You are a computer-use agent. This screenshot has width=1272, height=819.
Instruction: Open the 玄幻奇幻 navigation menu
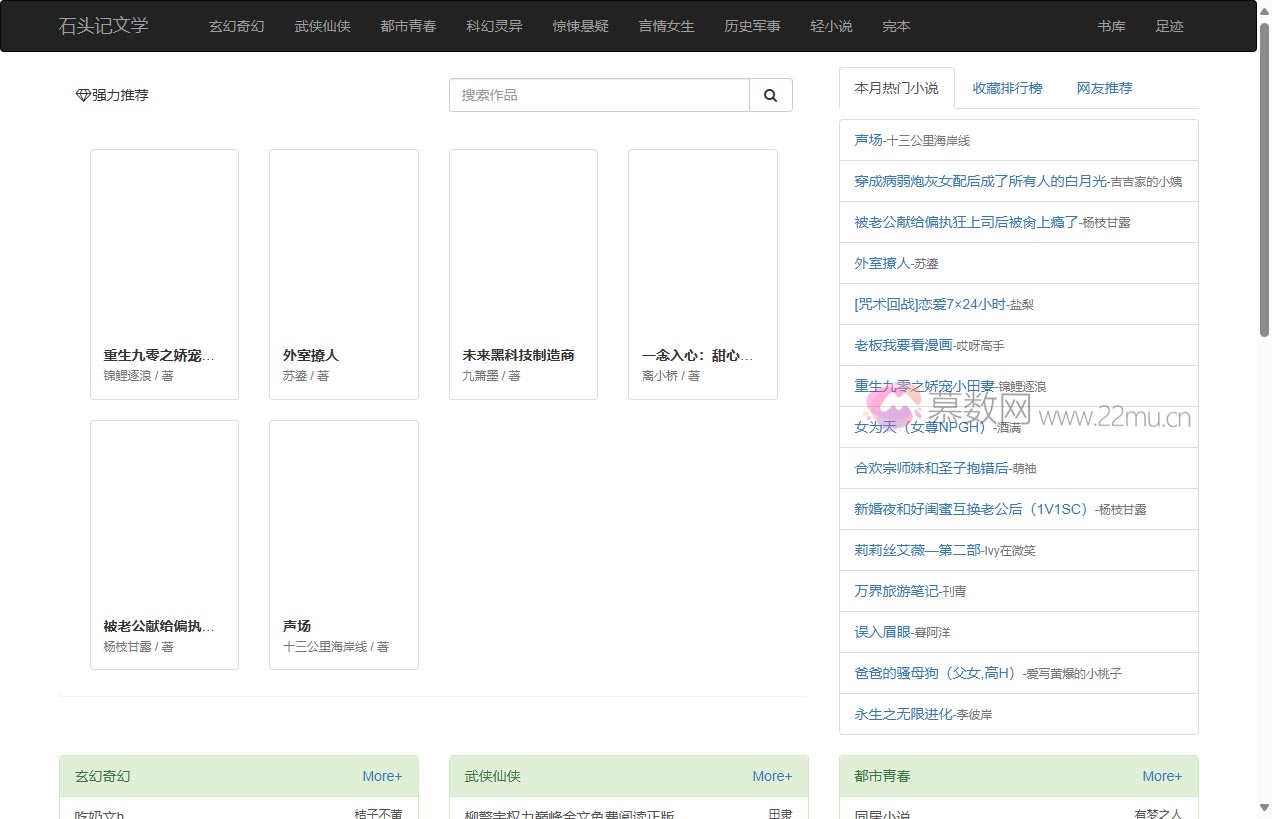click(x=236, y=26)
